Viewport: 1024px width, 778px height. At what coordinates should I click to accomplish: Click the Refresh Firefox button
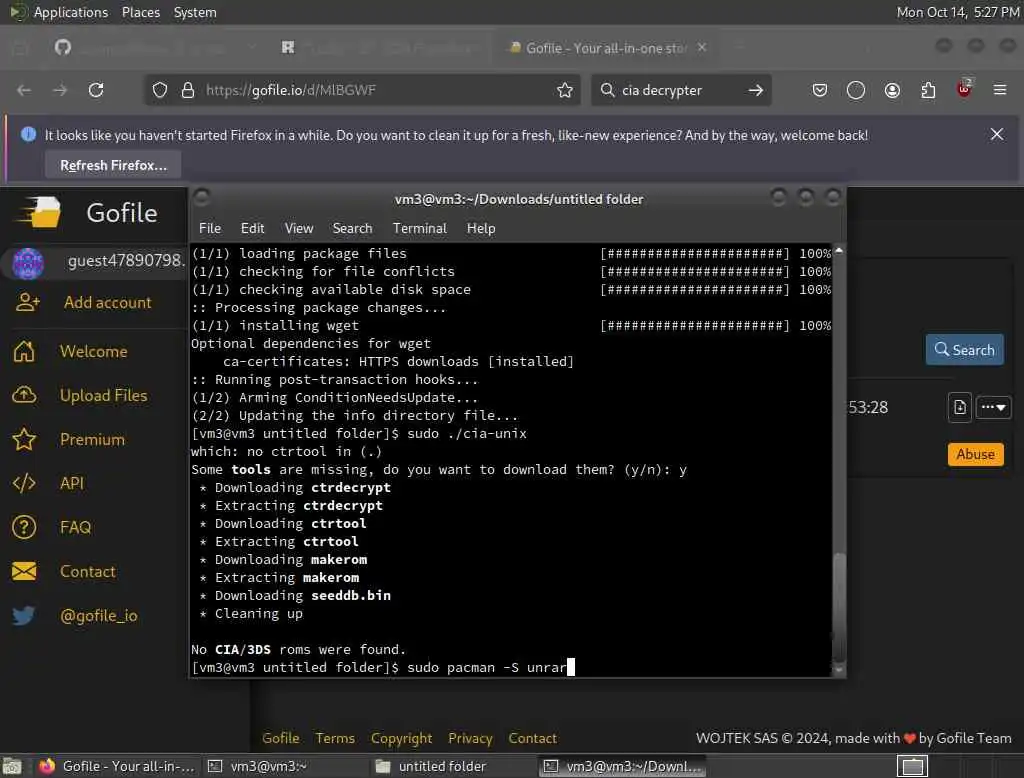113,165
